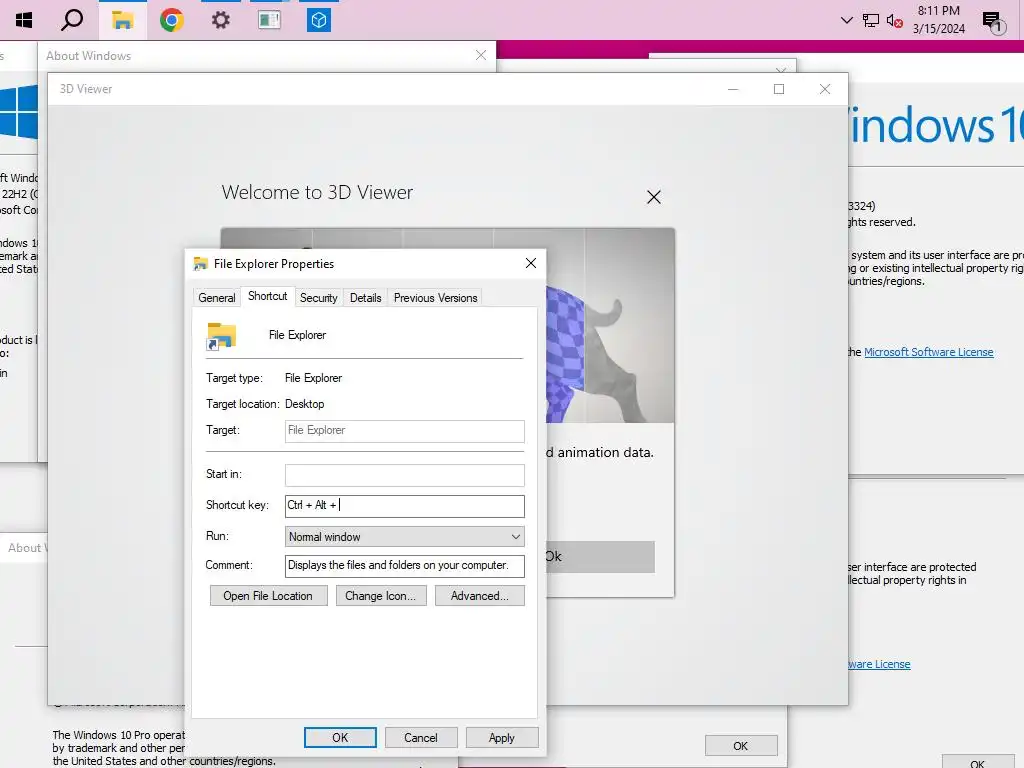Switch to the Details tab
Viewport: 1024px width, 768px height.
[x=366, y=298]
